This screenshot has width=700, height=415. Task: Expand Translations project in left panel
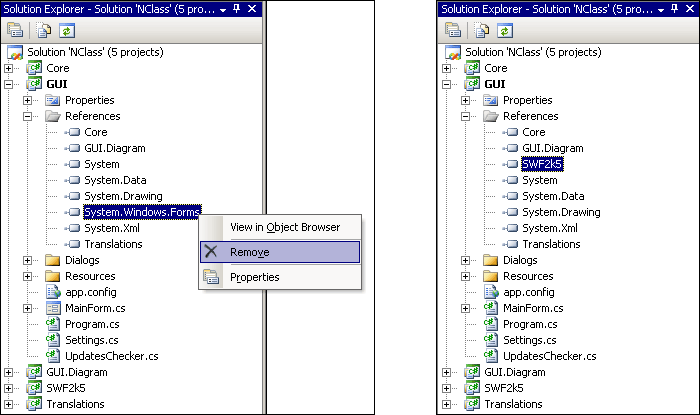click(8, 404)
